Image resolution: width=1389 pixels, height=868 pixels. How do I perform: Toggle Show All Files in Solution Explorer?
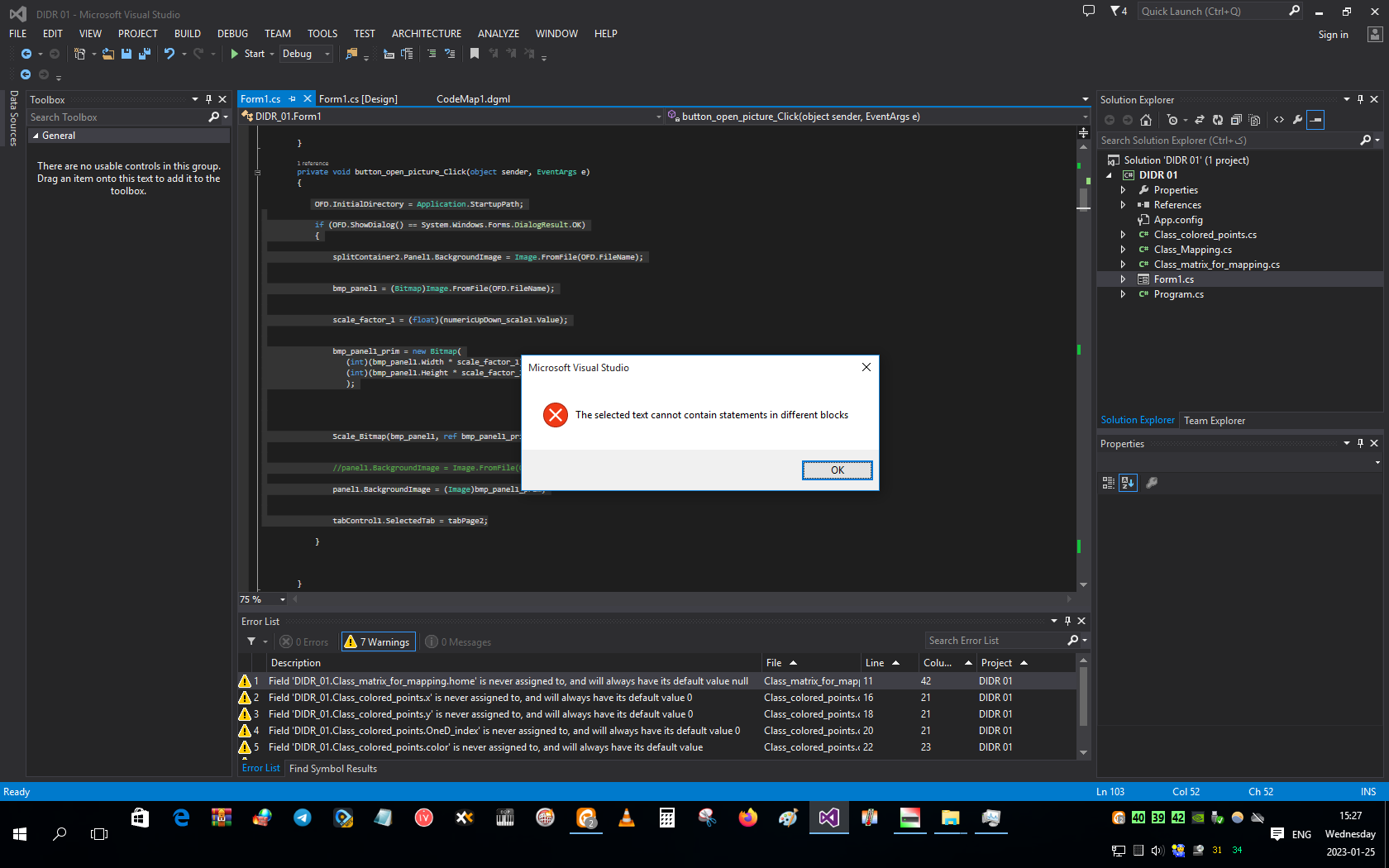pyautogui.click(x=1254, y=120)
